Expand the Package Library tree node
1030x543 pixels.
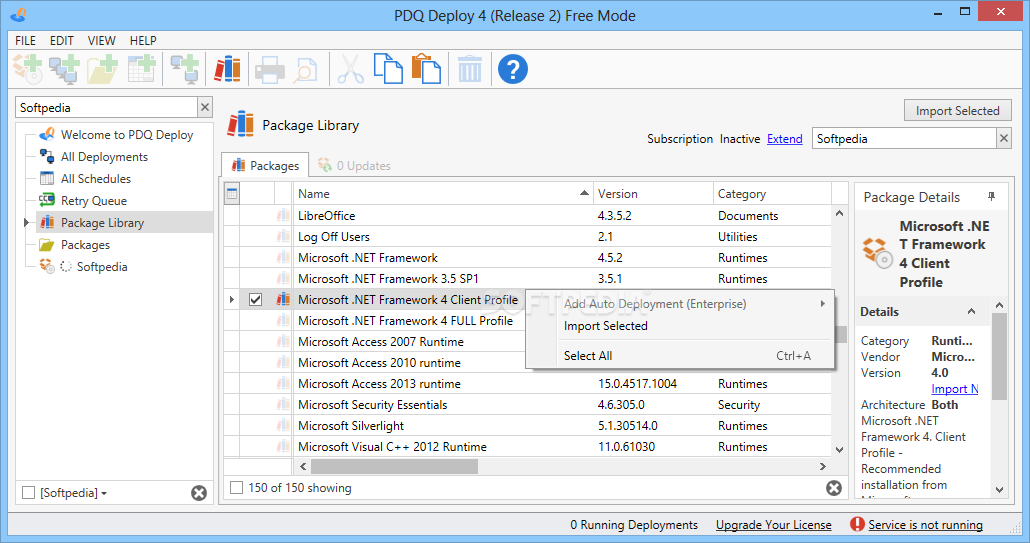[26, 223]
